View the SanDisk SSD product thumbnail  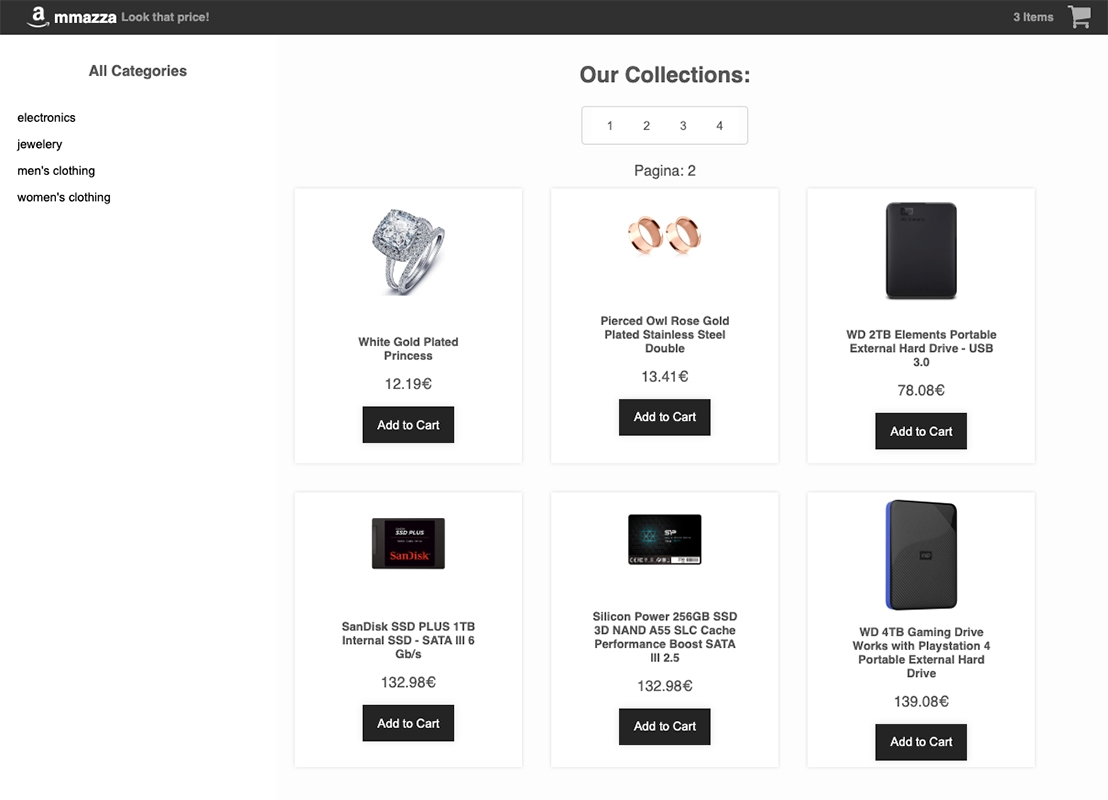[408, 543]
